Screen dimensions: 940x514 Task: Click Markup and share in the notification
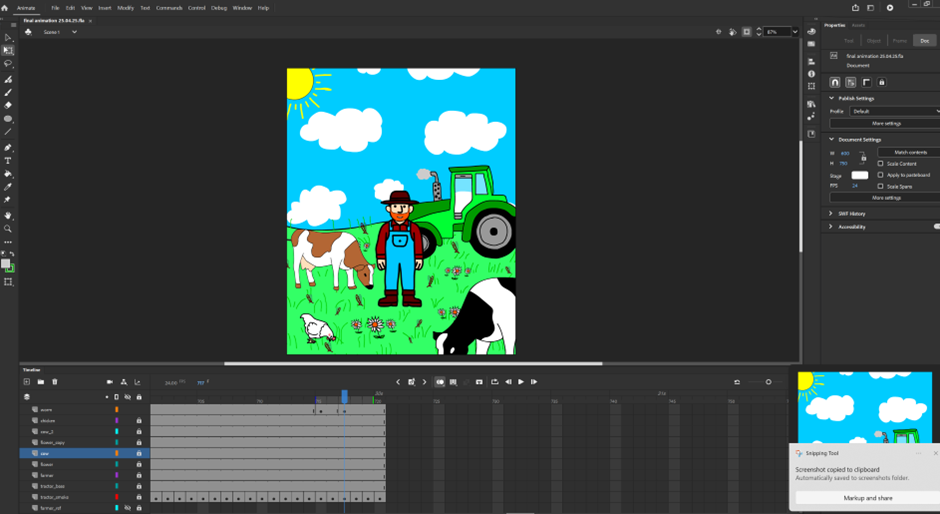pos(865,498)
